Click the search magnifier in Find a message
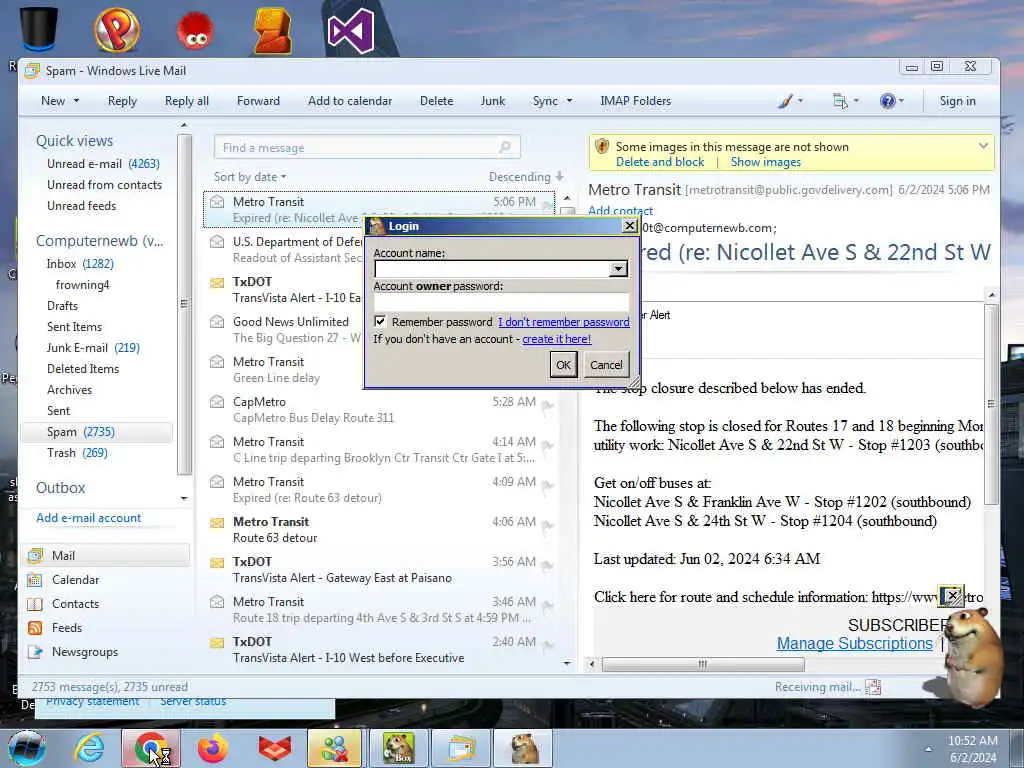Image resolution: width=1024 pixels, height=768 pixels. click(x=505, y=148)
